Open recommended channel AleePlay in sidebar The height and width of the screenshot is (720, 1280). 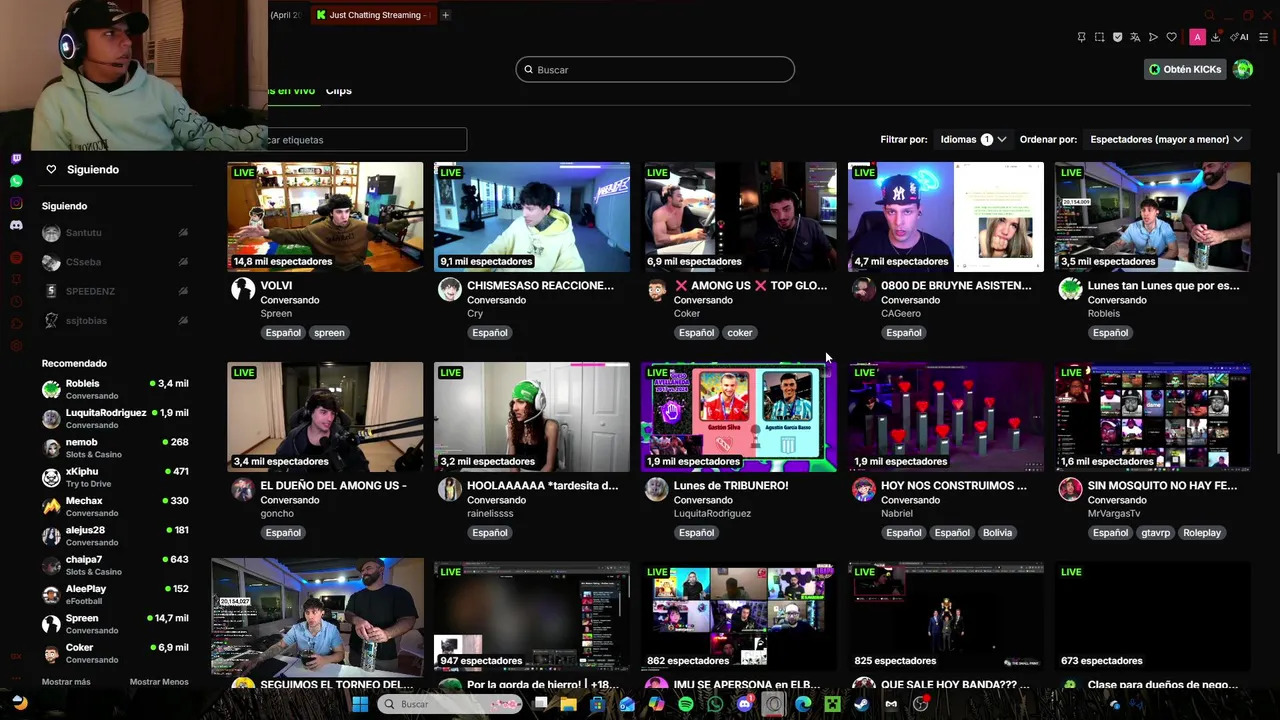(115, 594)
